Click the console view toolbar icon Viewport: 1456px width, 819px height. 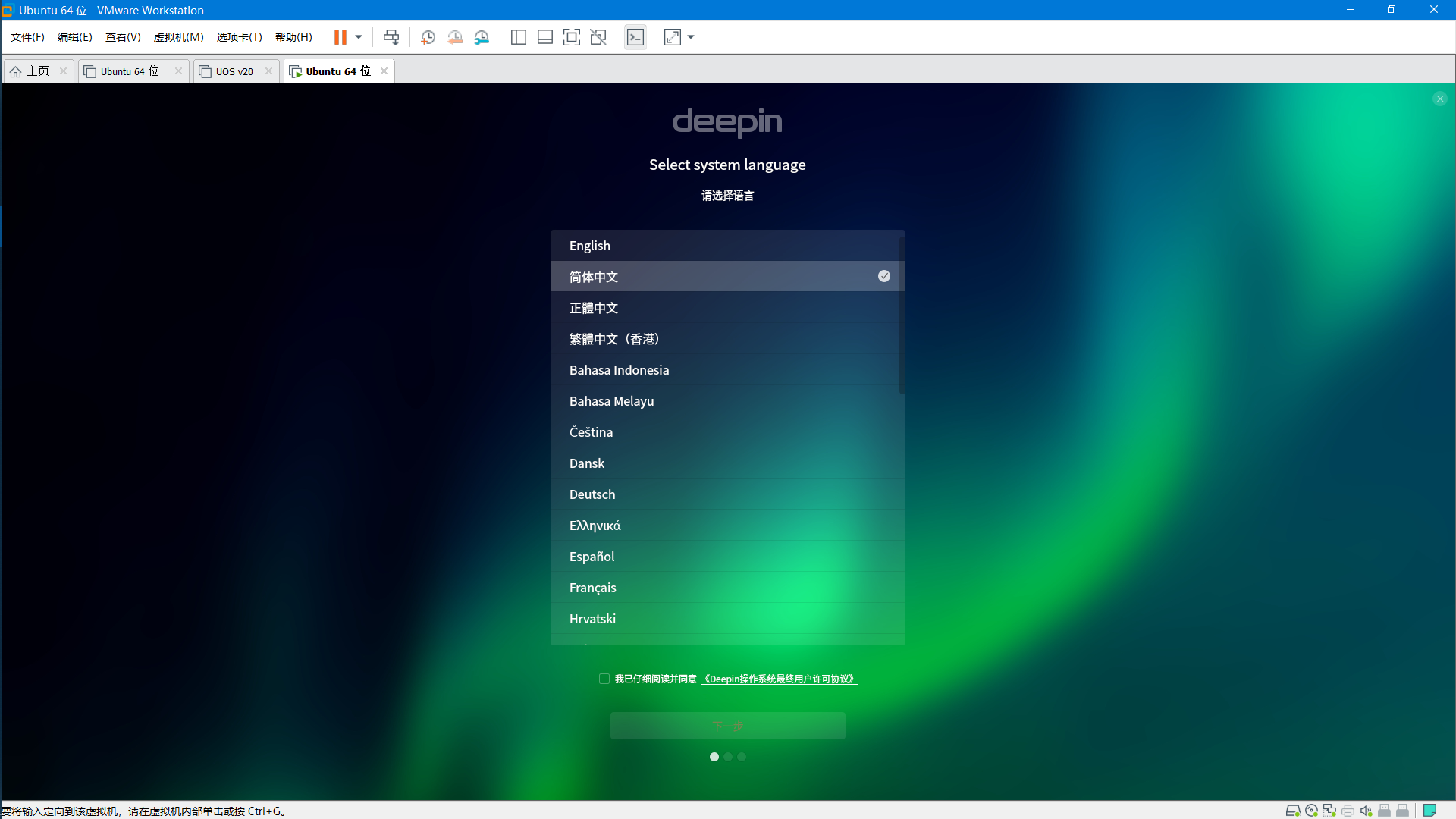tap(635, 37)
